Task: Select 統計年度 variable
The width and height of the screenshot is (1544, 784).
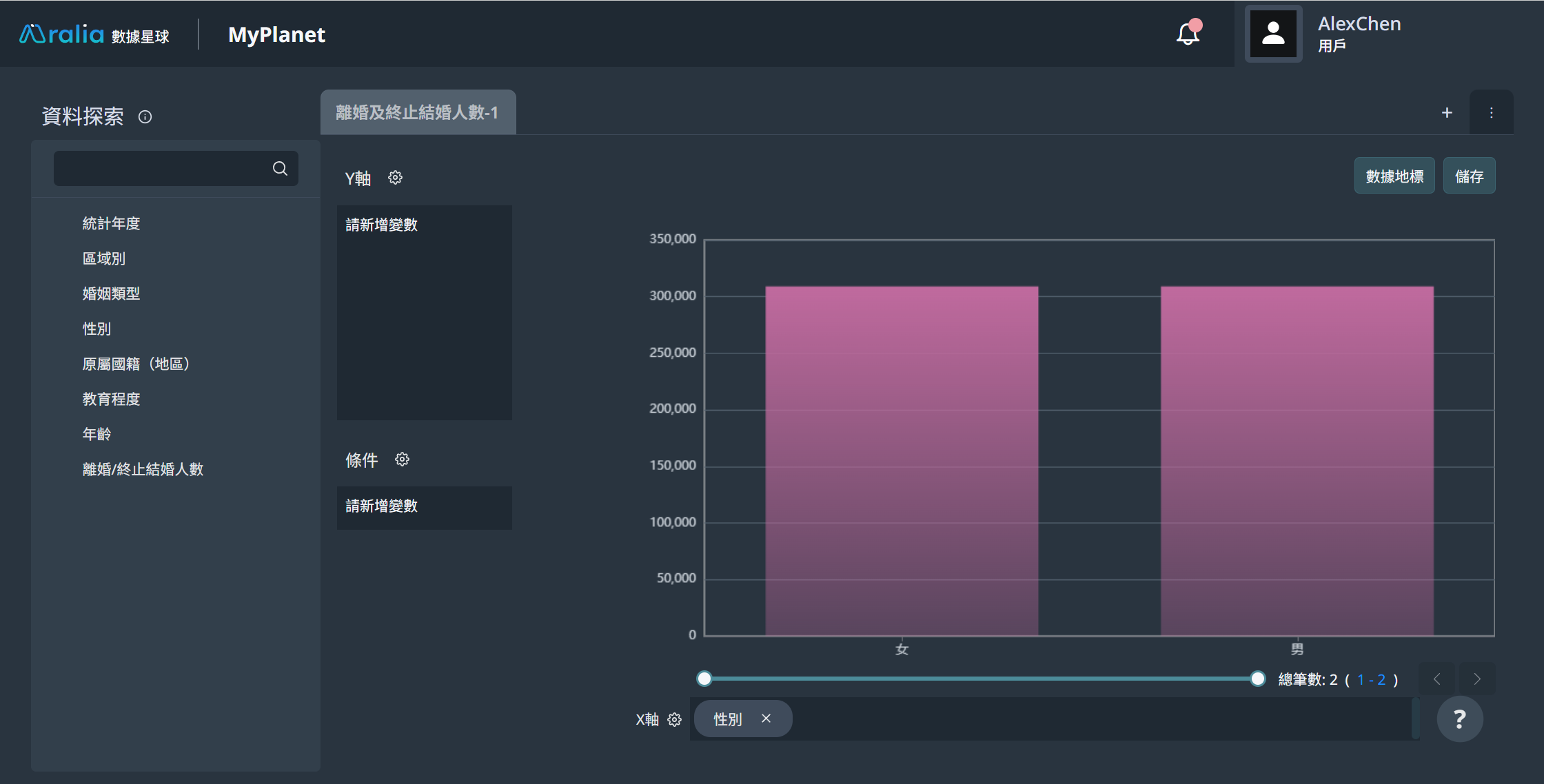Action: 111,223
